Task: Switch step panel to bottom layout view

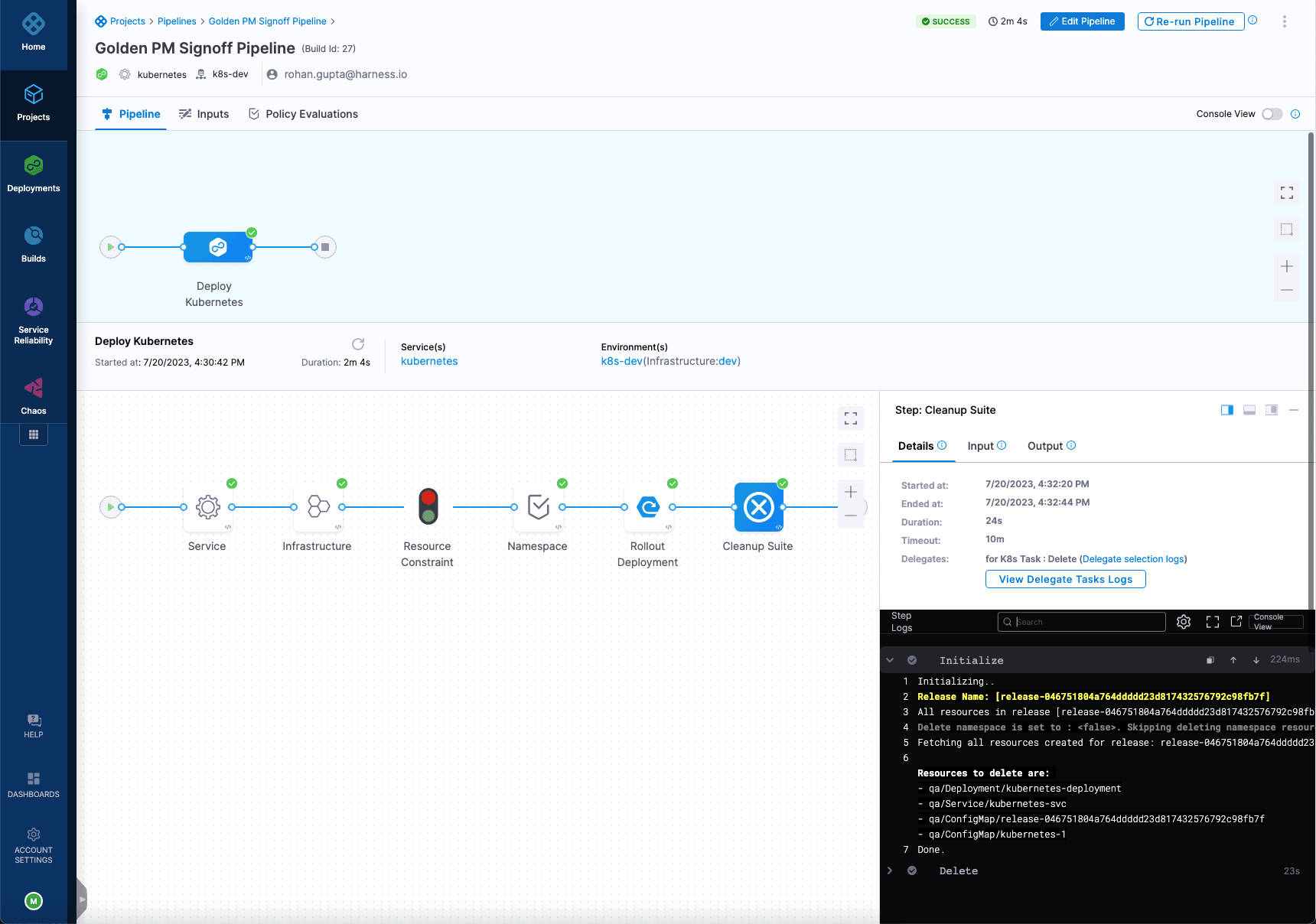Action: click(1249, 410)
